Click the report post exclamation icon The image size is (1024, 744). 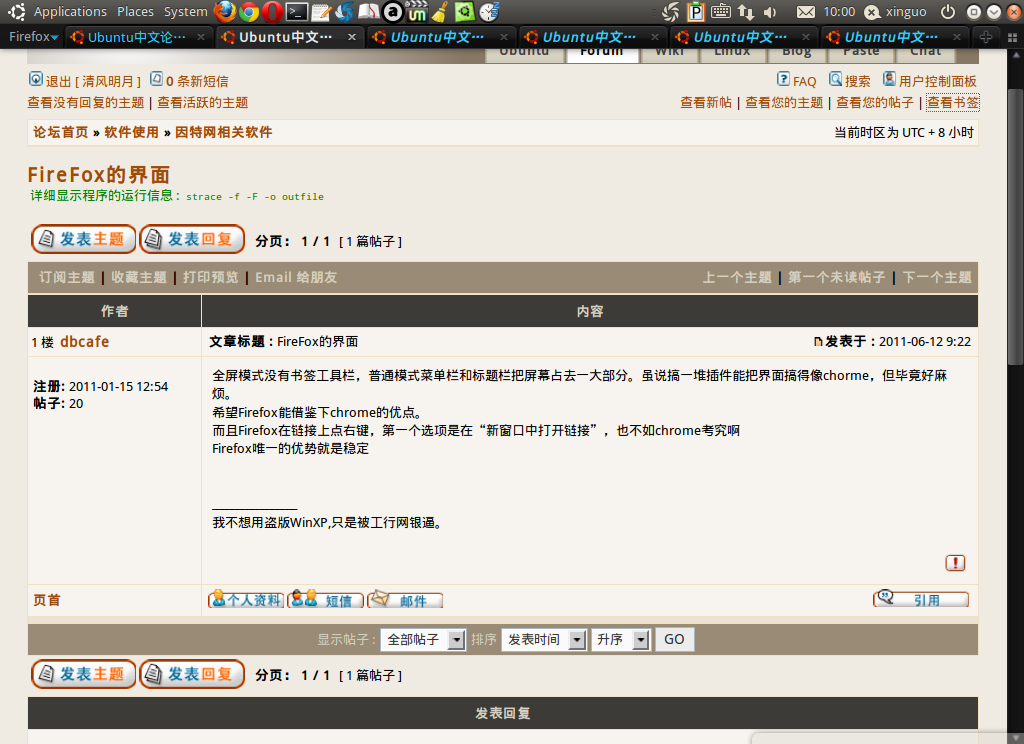click(955, 562)
